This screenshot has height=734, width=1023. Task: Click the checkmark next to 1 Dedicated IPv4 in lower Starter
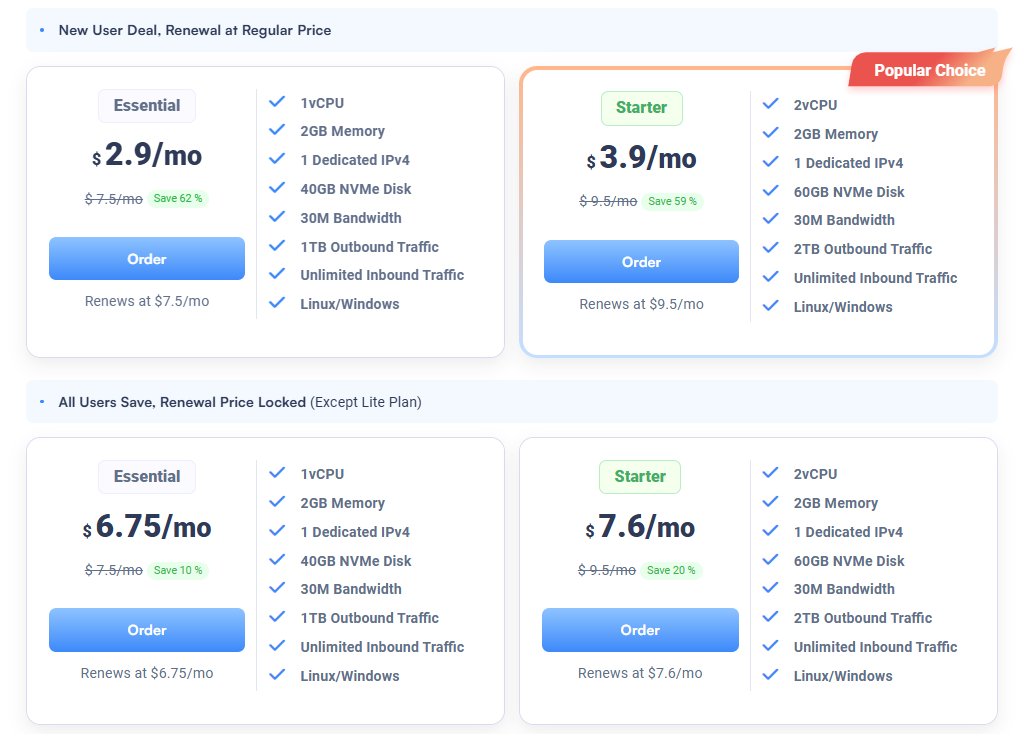coord(771,531)
